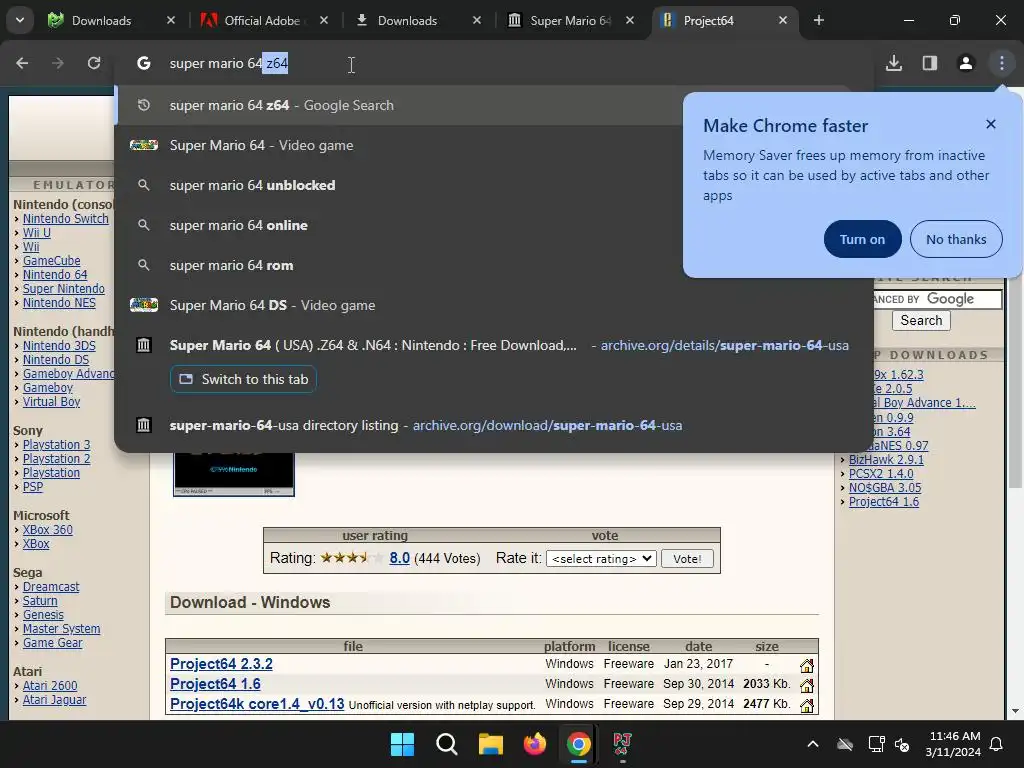
Task: Choose Super Mario 64 DS Video game suggestion
Action: [x=494, y=305]
